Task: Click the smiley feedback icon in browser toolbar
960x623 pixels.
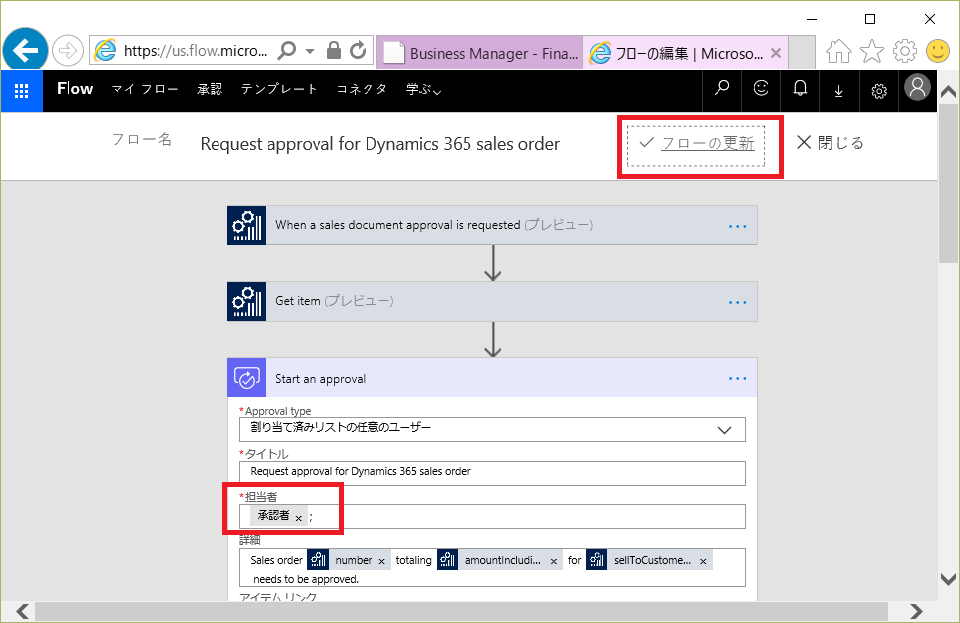Action: 938,51
